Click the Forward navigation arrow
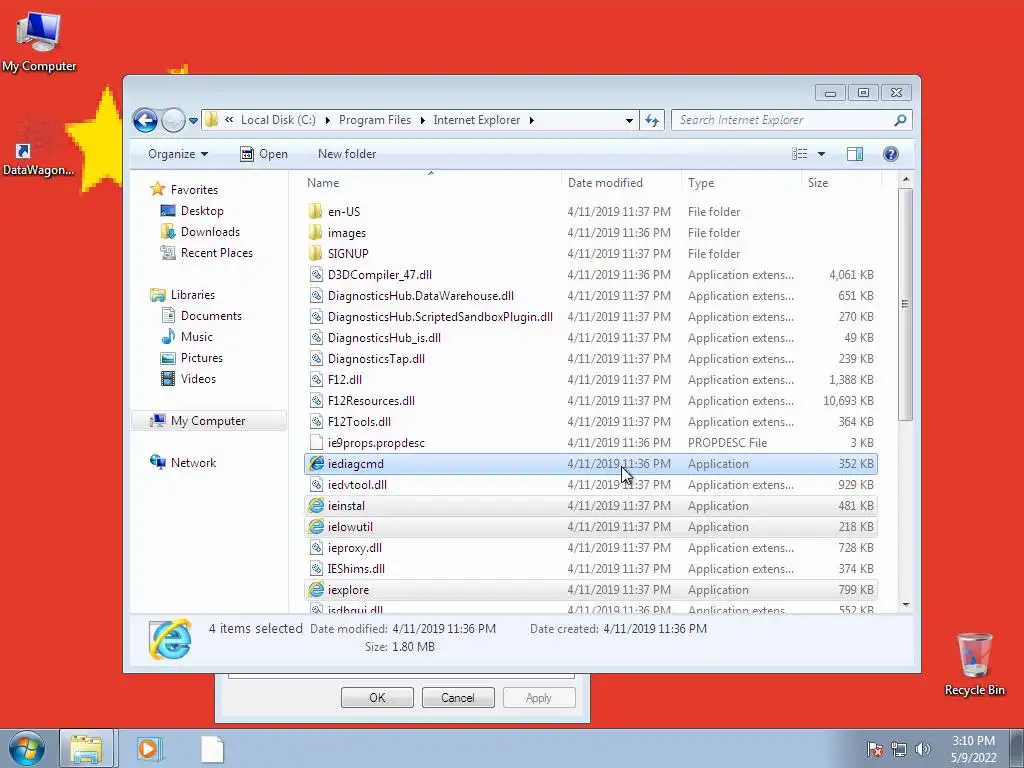Viewport: 1024px width, 768px height. (173, 120)
